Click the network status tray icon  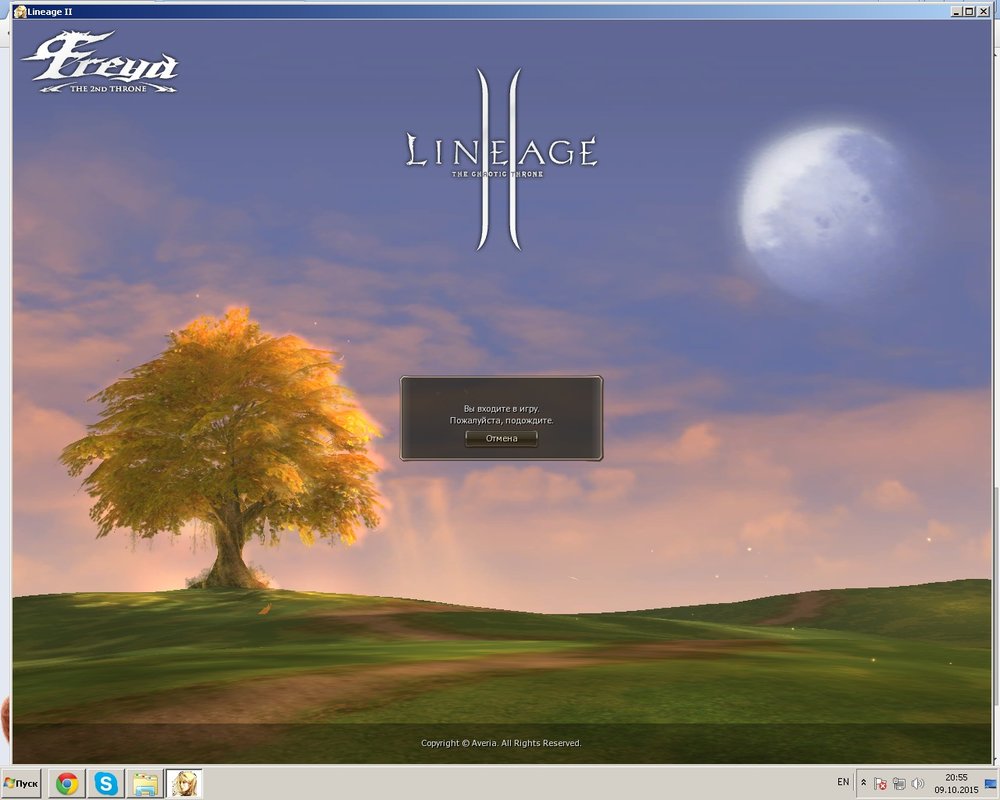pyautogui.click(x=899, y=784)
